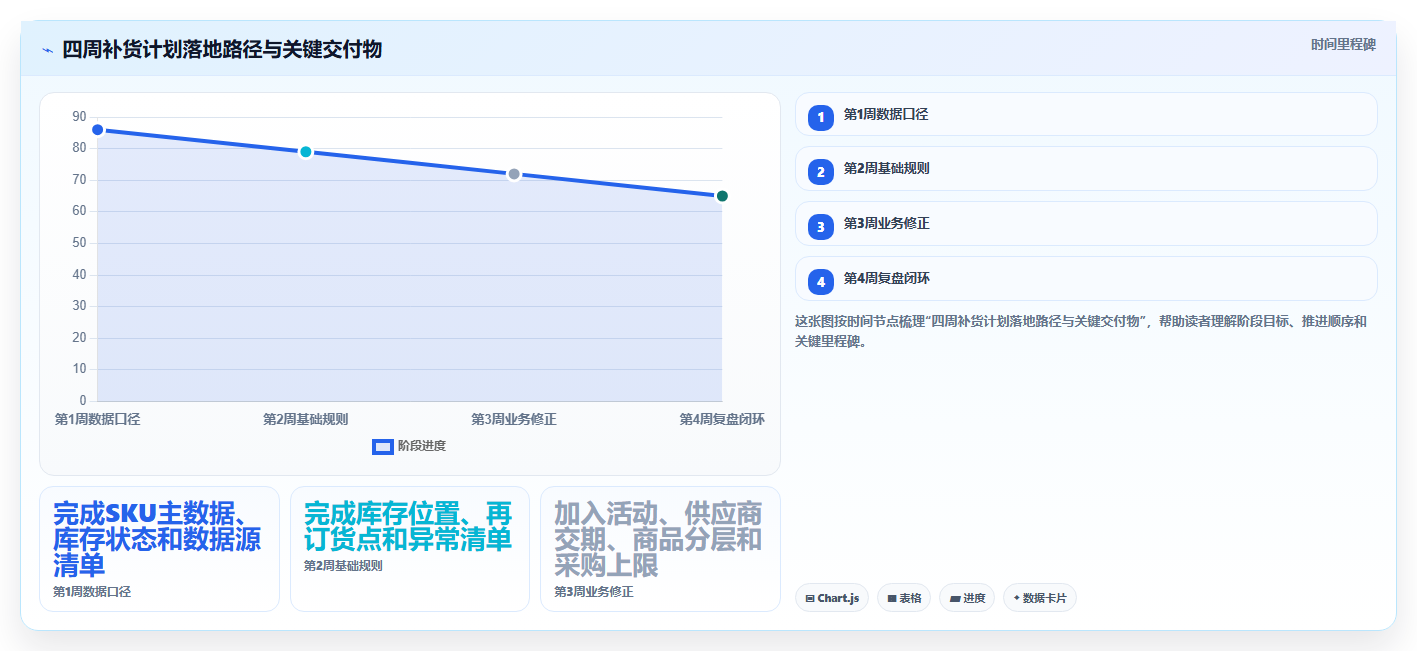Click the blue data point at week 1
The image size is (1417, 651).
[x=98, y=130]
